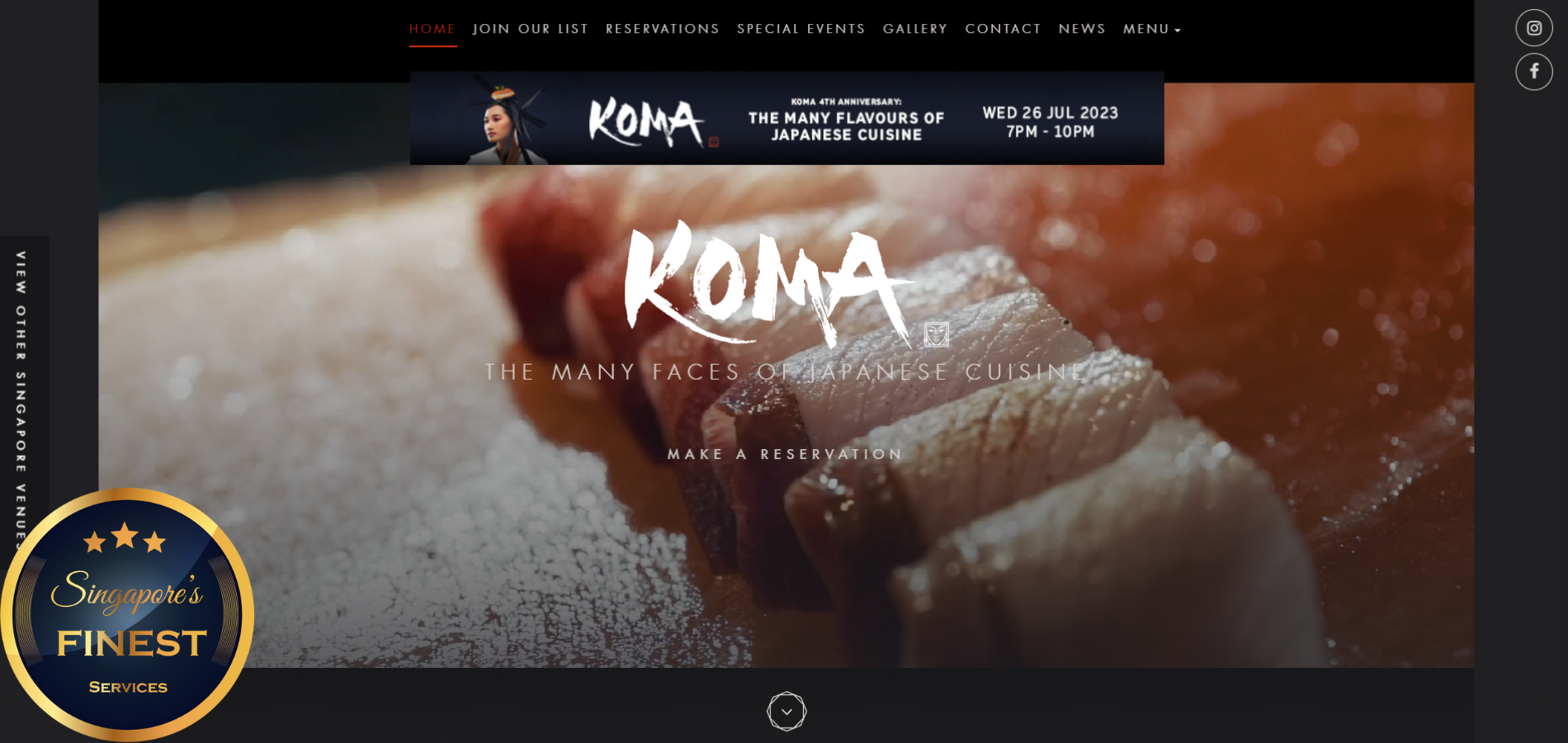Click the scroll-down chevron circle icon
The height and width of the screenshot is (743, 1568).
click(786, 711)
